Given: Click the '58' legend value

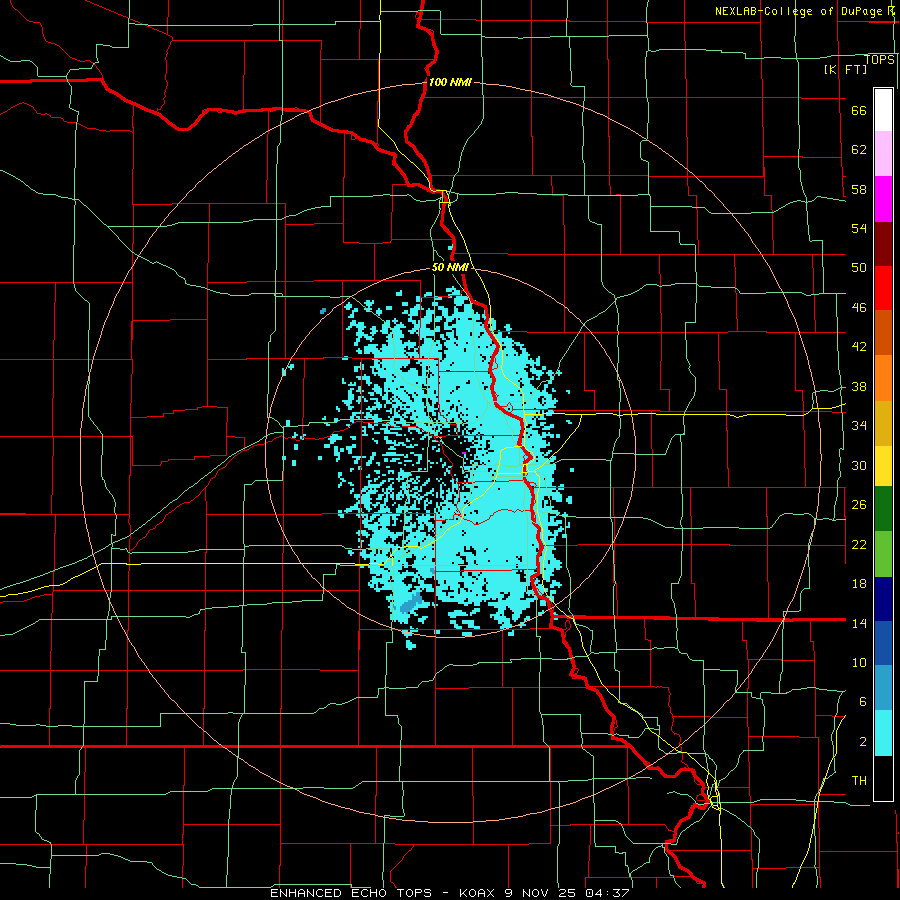Looking at the screenshot, I should [859, 189].
